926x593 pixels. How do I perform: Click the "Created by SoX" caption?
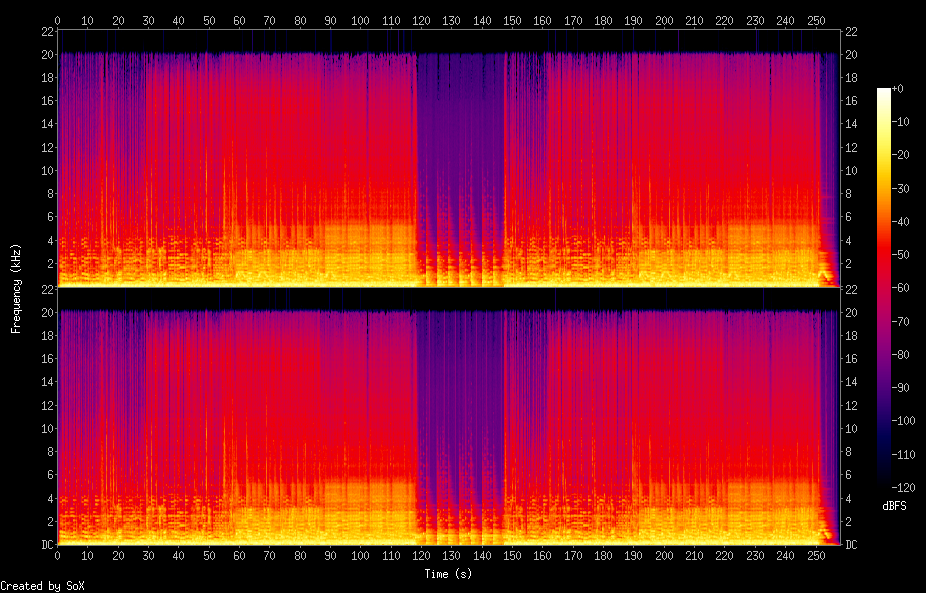click(x=43, y=586)
